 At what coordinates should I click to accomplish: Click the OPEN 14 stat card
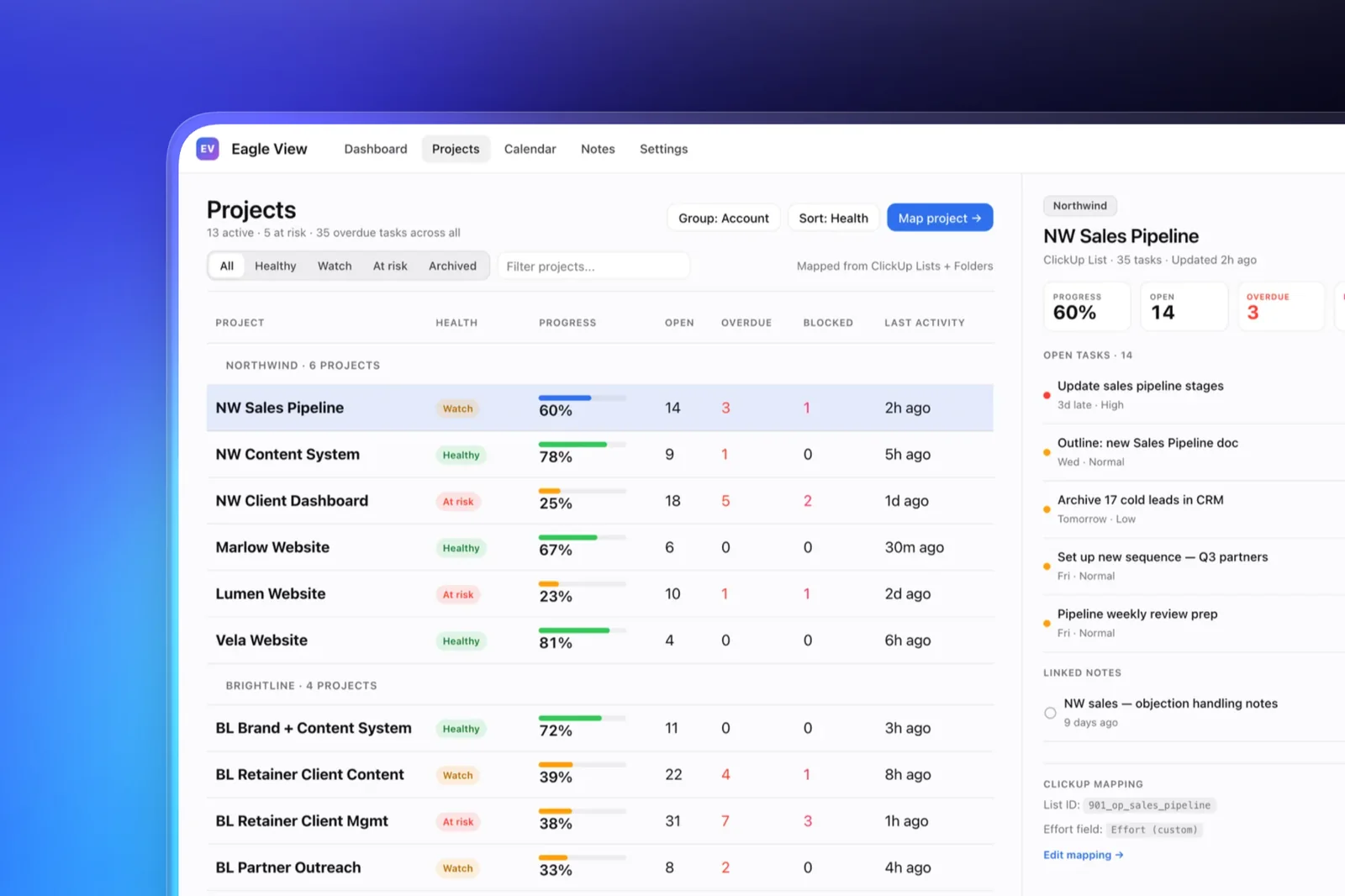click(x=1184, y=307)
